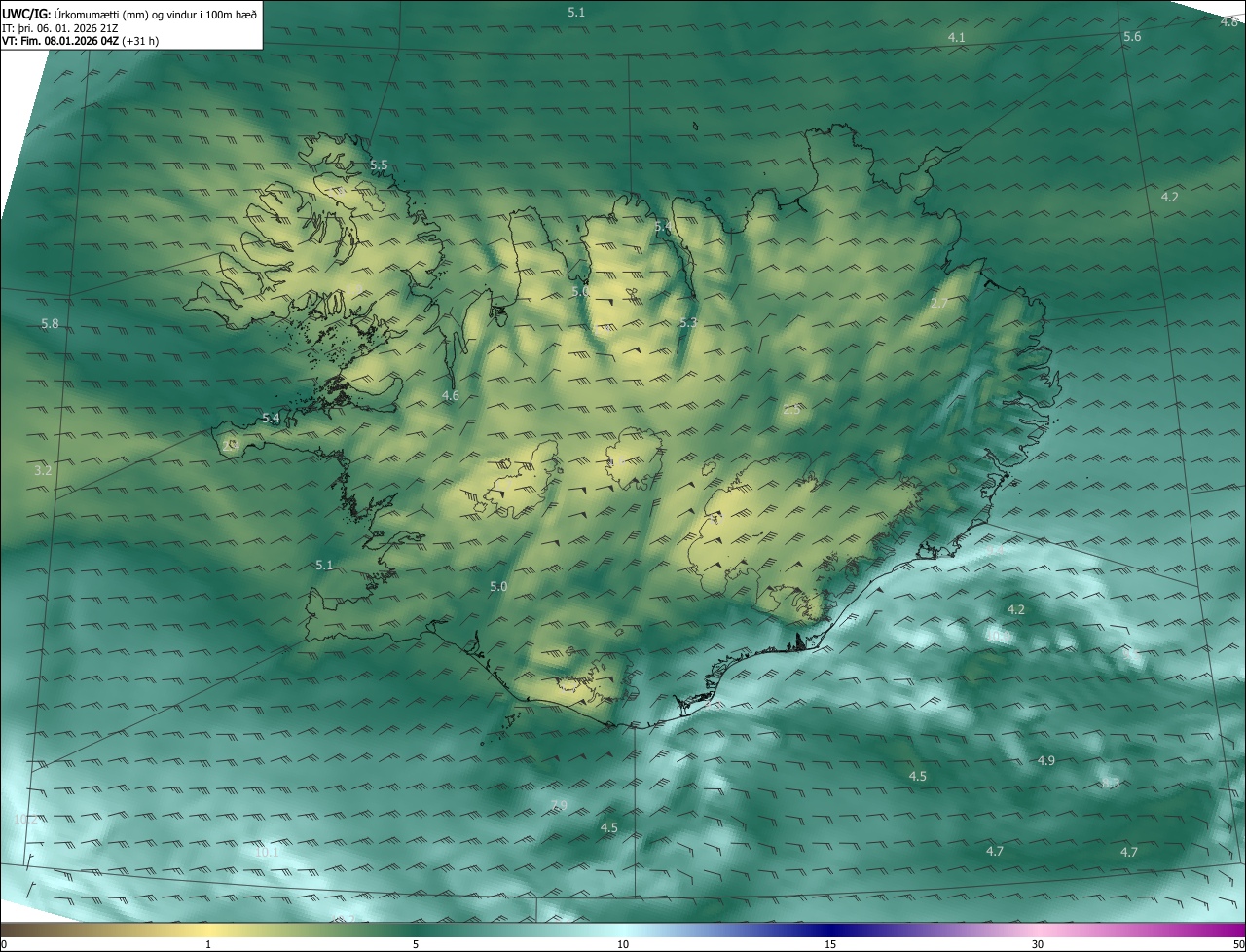
Task: Click the 1 tick label on the color scale
Action: click(x=208, y=944)
